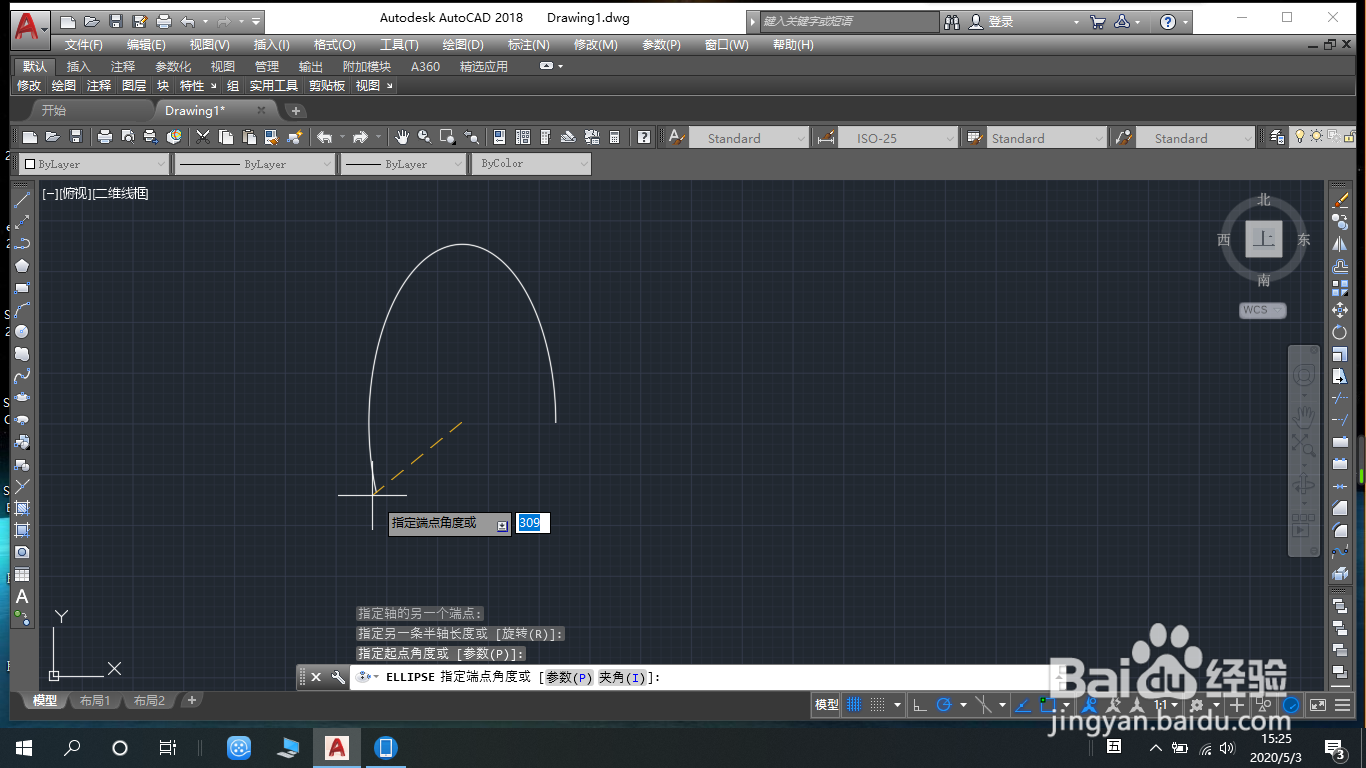The width and height of the screenshot is (1366, 768).
Task: Click the Rotate tool in right toolbar
Action: (x=1340, y=332)
